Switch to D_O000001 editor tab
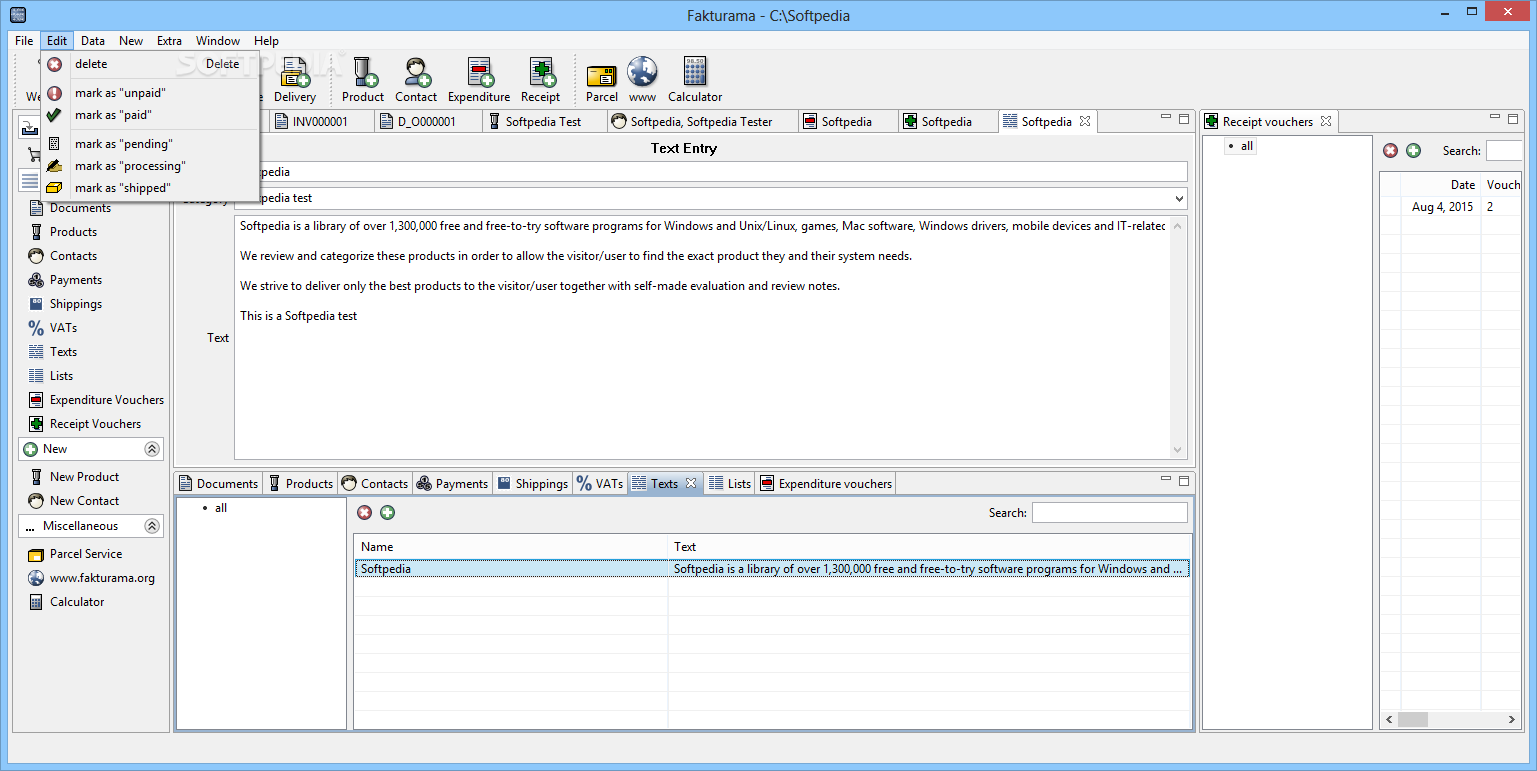 click(x=427, y=122)
